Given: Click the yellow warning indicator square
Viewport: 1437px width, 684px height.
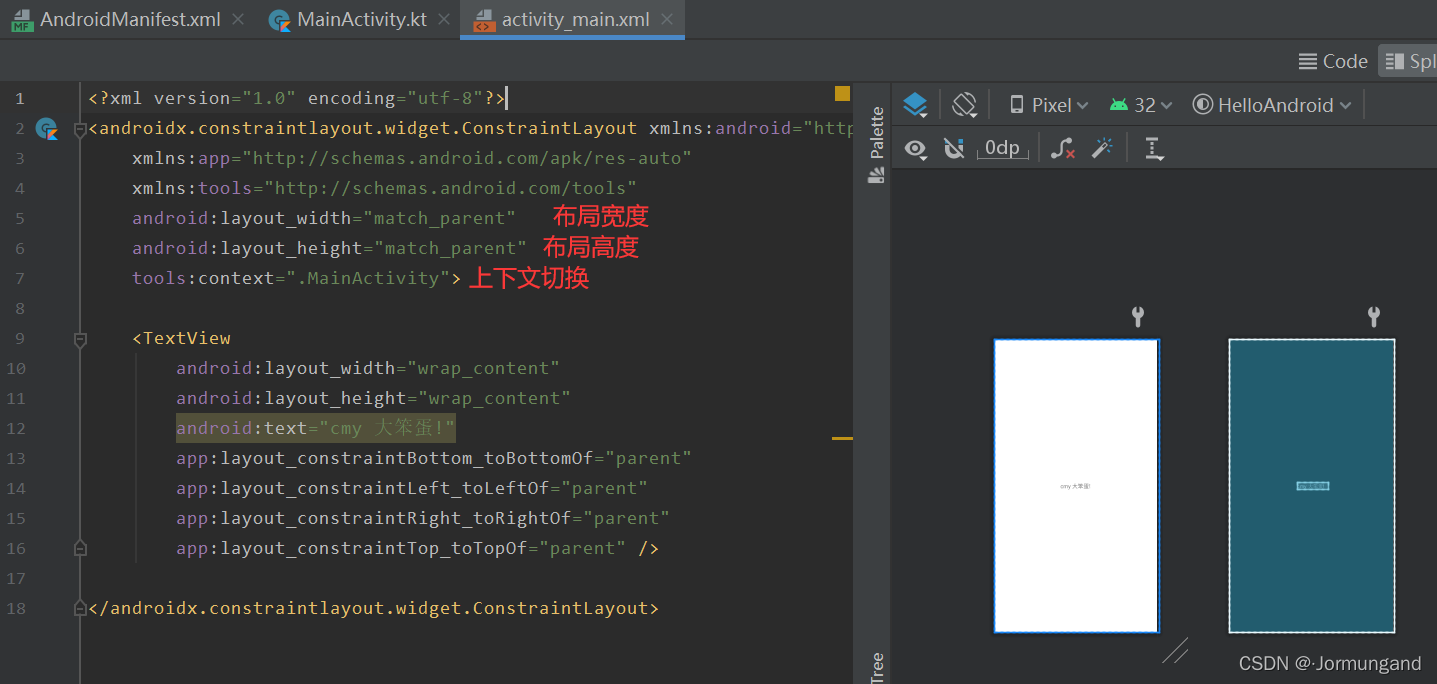Looking at the screenshot, I should click(842, 94).
